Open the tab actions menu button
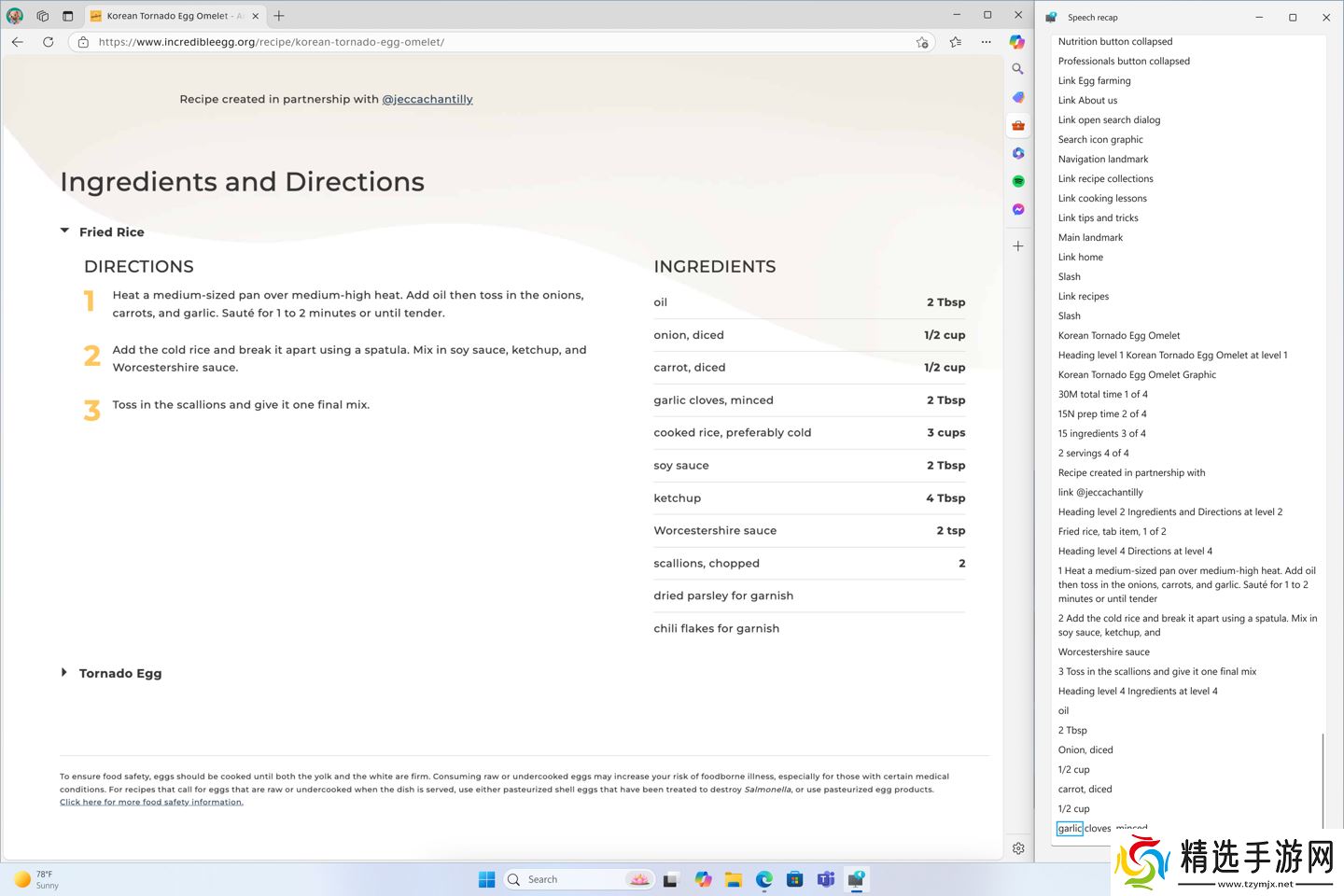This screenshot has width=1344, height=896. pyautogui.click(x=67, y=16)
